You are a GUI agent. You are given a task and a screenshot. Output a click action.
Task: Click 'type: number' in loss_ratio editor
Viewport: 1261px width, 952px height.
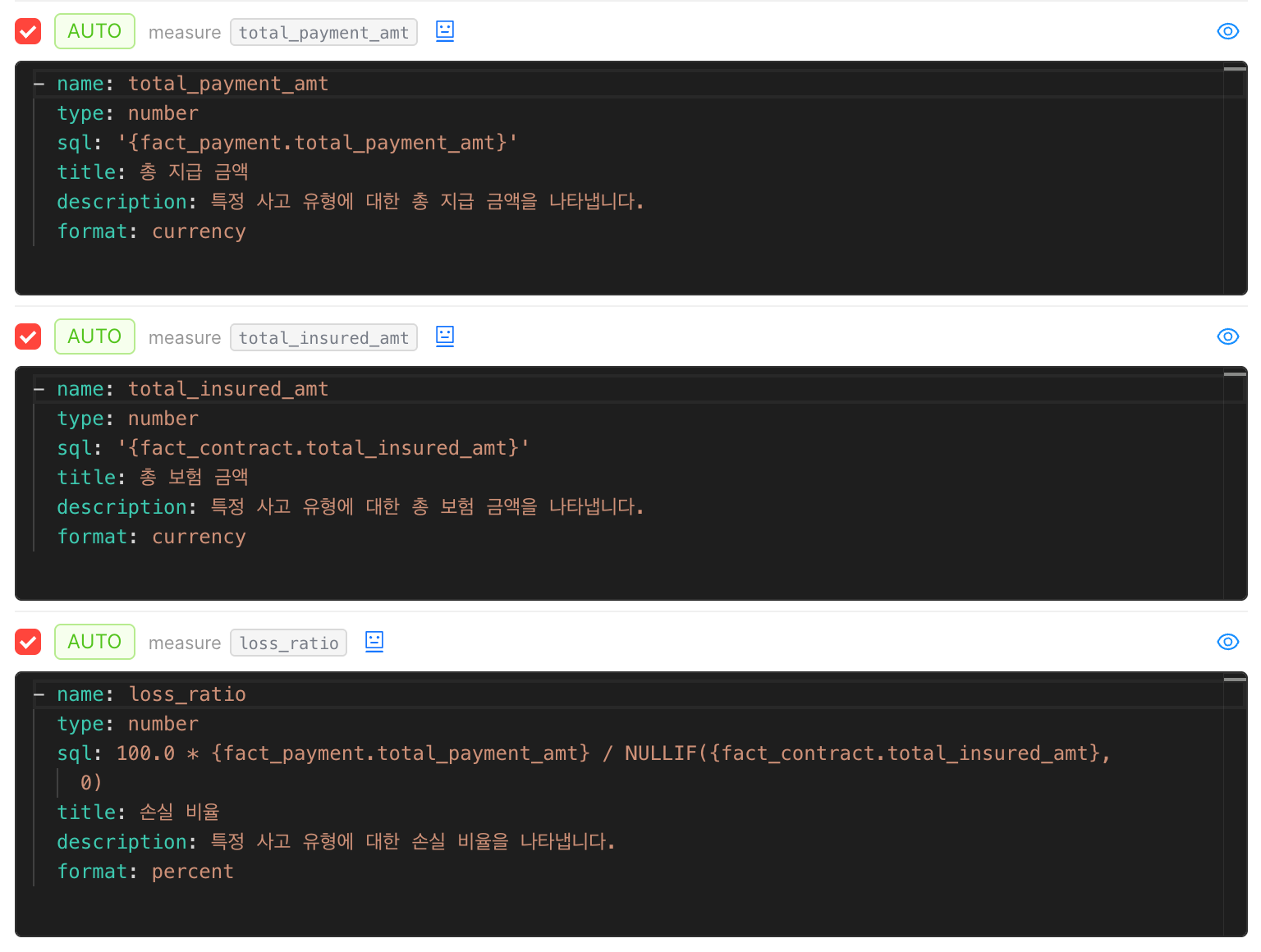click(x=127, y=724)
